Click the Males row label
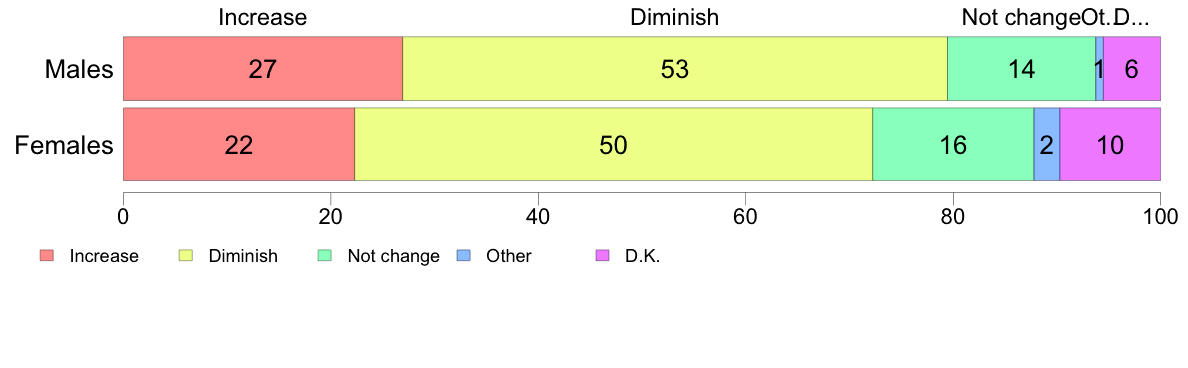 point(79,70)
